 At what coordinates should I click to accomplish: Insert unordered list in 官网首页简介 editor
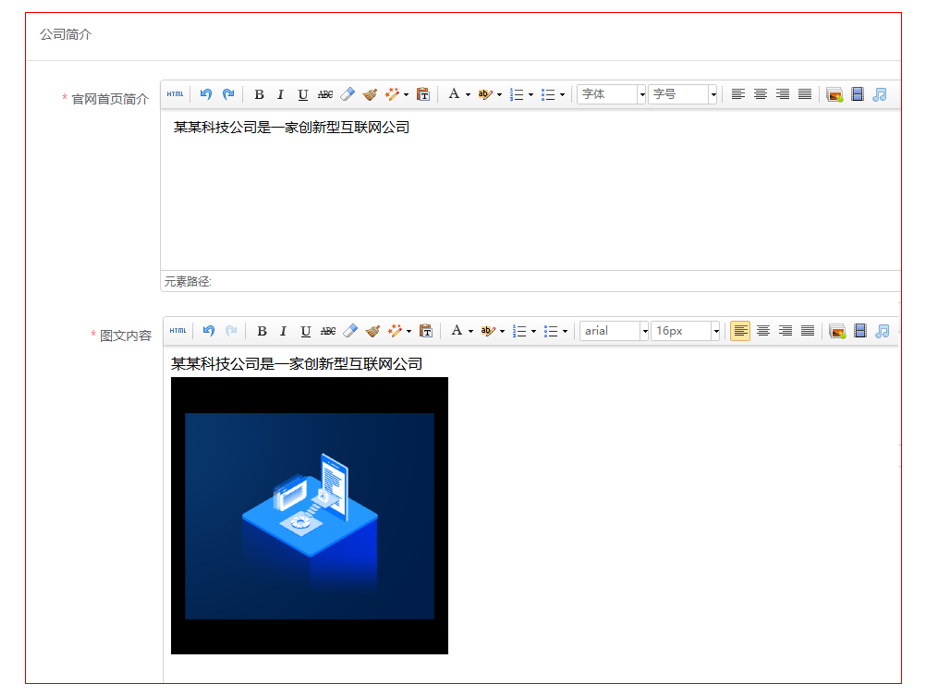click(548, 94)
